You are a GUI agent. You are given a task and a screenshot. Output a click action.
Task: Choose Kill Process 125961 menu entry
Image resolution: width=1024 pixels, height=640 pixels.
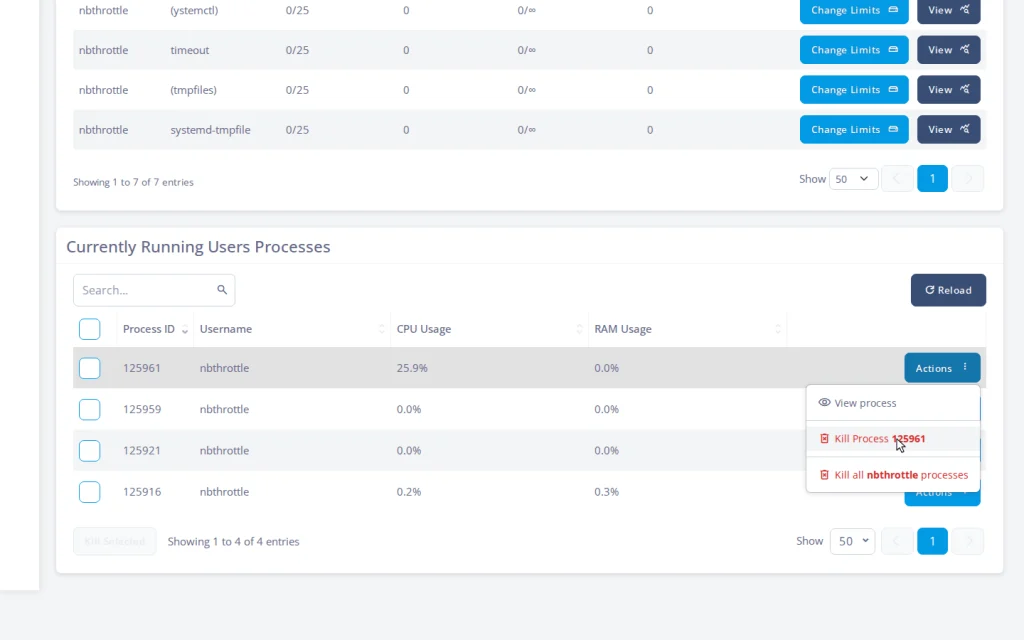click(893, 439)
